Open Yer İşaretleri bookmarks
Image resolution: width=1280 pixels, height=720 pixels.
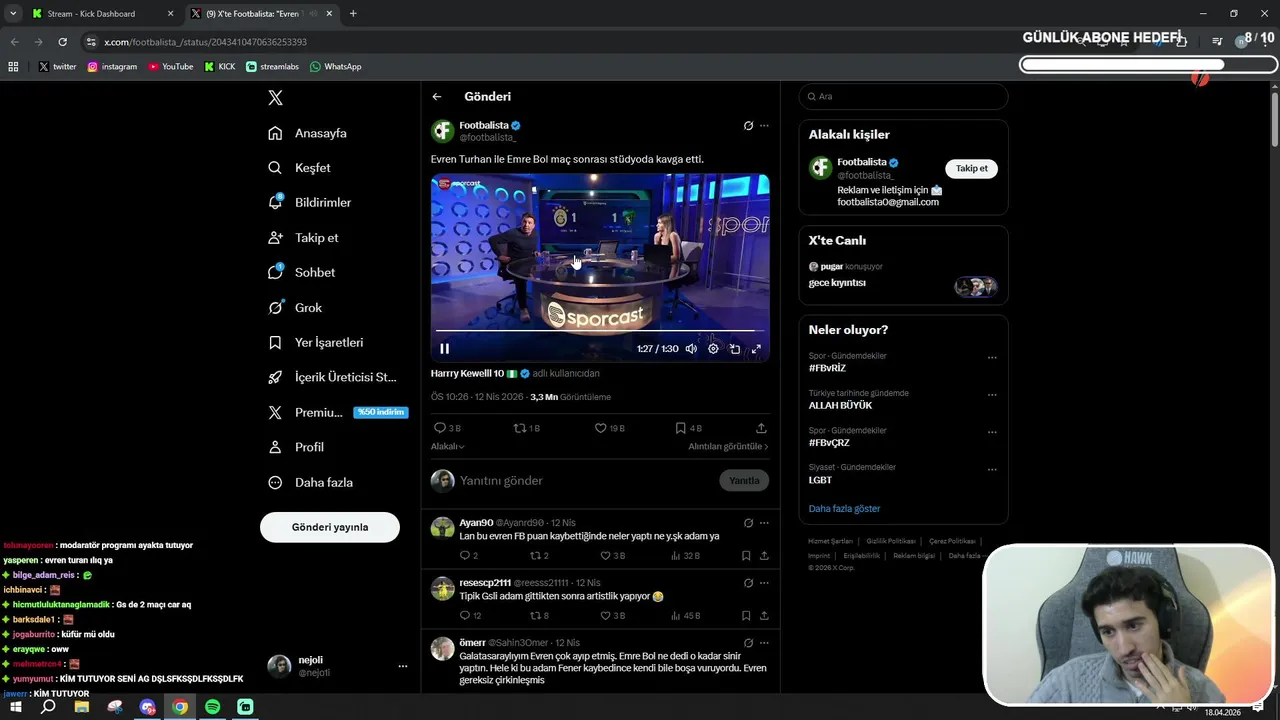tap(316, 342)
